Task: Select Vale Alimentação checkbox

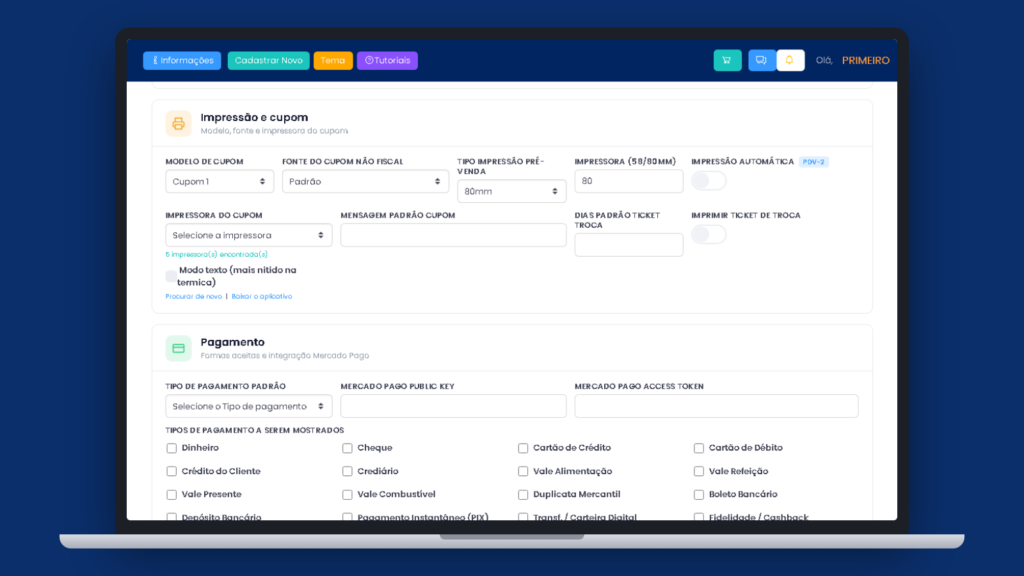Action: [523, 472]
